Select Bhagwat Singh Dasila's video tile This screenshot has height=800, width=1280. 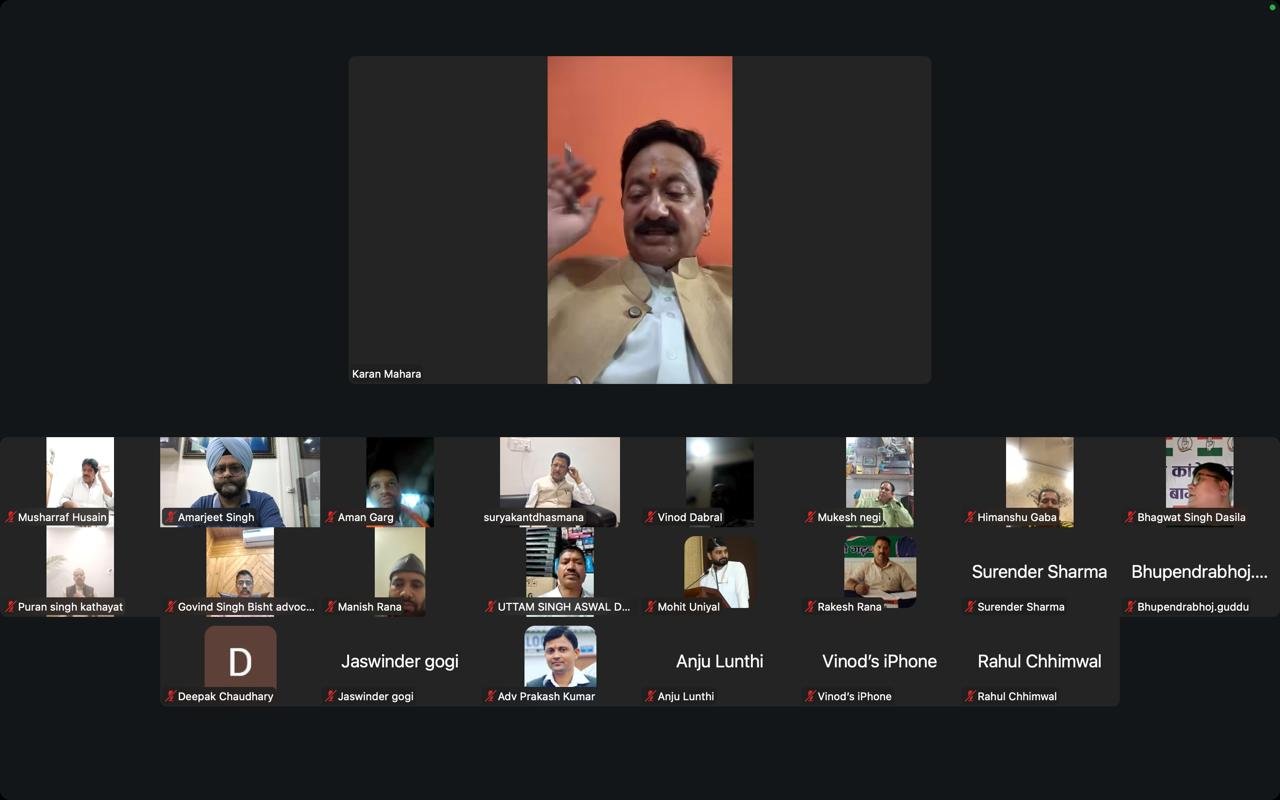click(1199, 475)
